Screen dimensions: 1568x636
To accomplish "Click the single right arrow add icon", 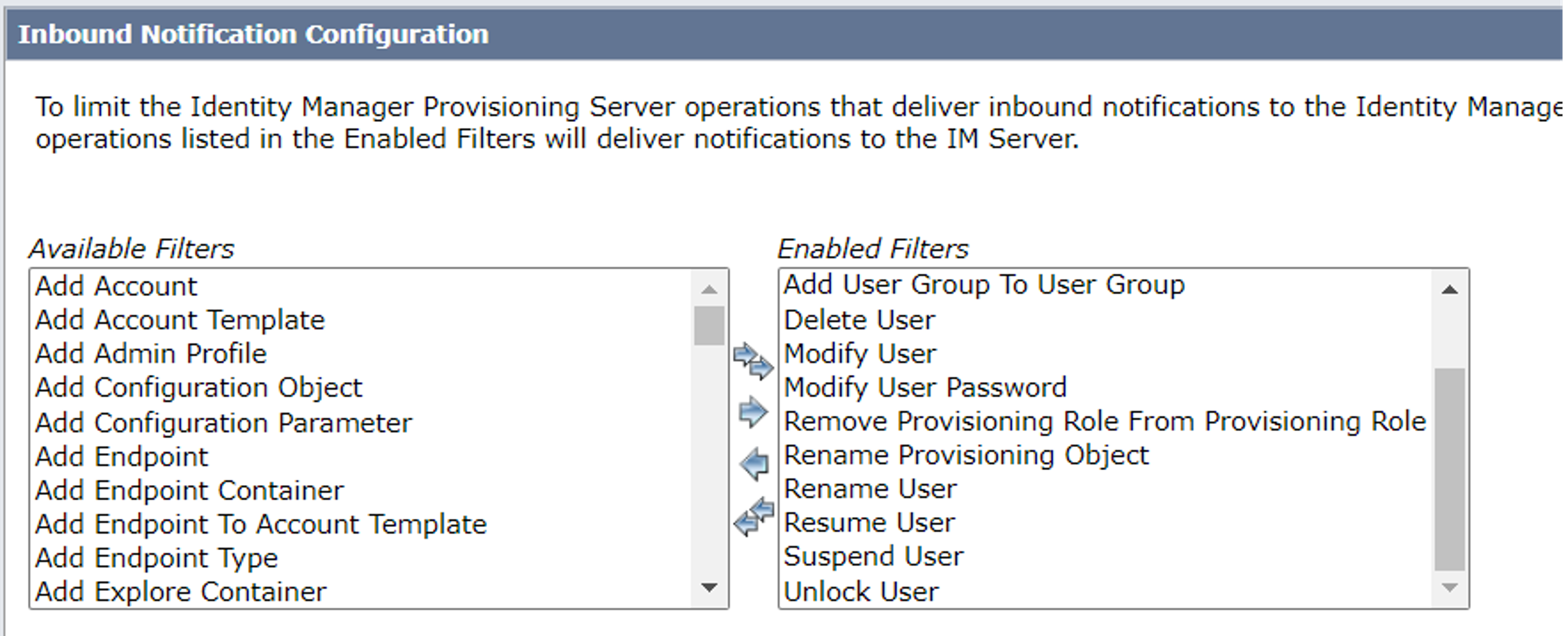I will 753,412.
